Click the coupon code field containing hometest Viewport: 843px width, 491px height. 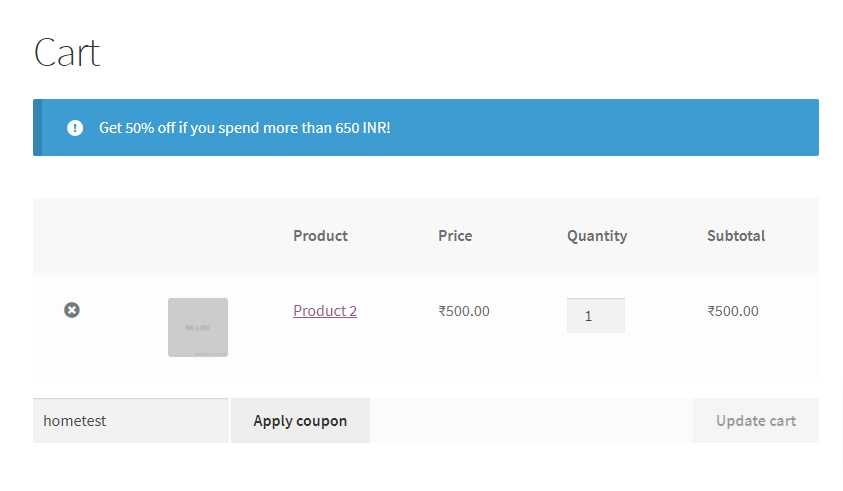131,421
